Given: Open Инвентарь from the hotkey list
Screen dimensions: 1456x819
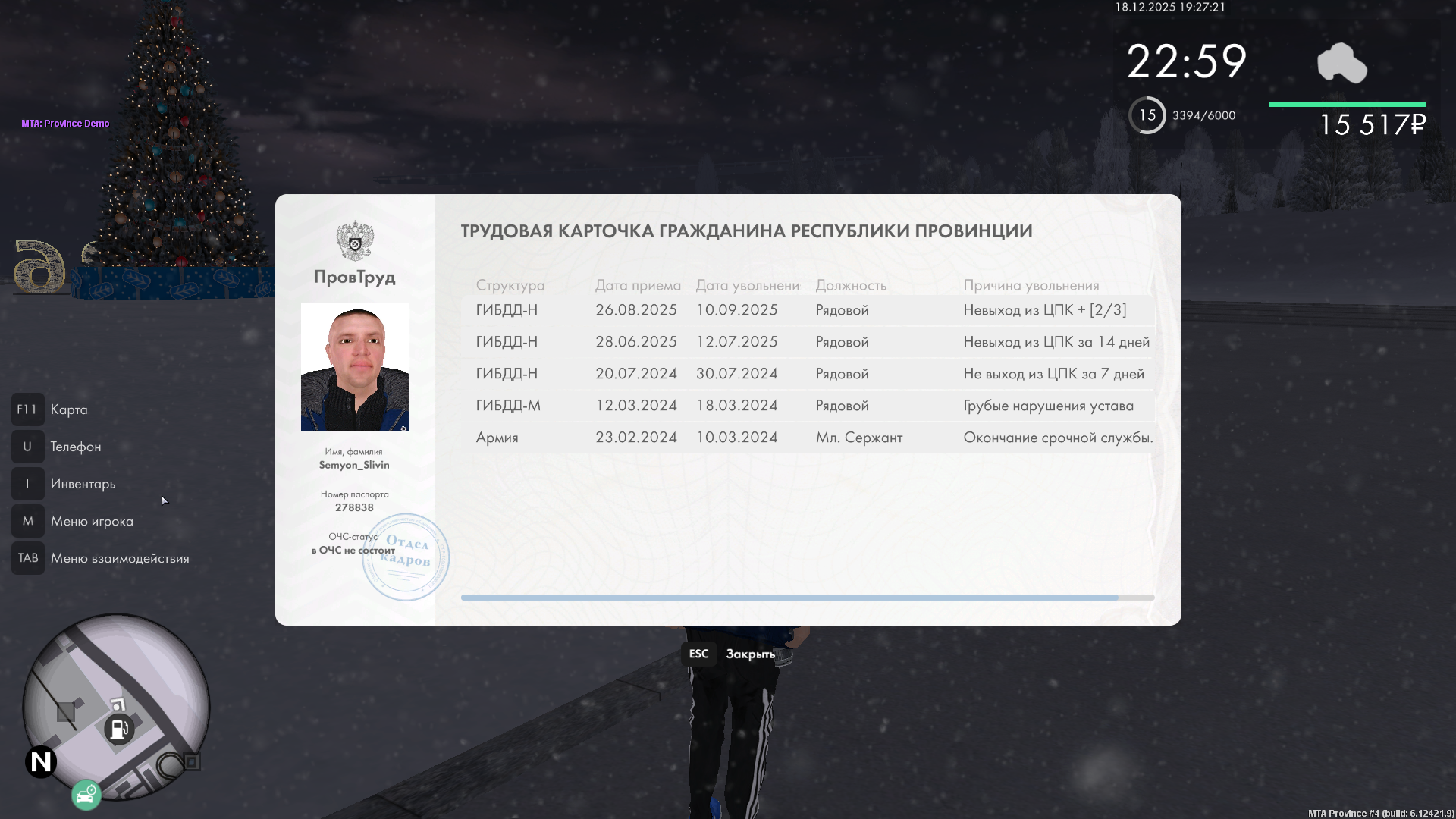Looking at the screenshot, I should point(83,484).
